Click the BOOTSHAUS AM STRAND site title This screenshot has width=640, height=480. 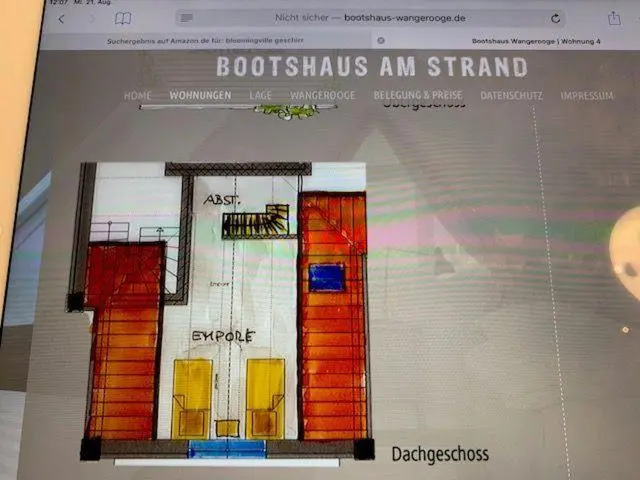[x=372, y=68]
